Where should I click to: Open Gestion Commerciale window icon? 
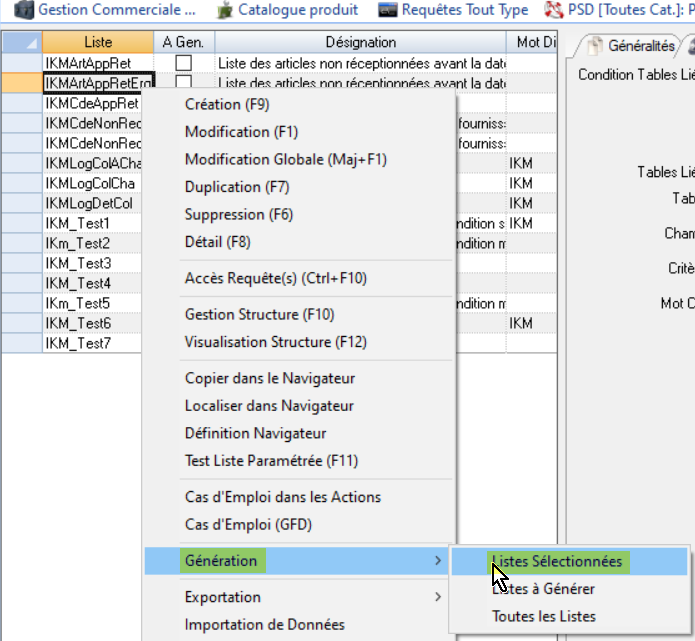coord(24,10)
